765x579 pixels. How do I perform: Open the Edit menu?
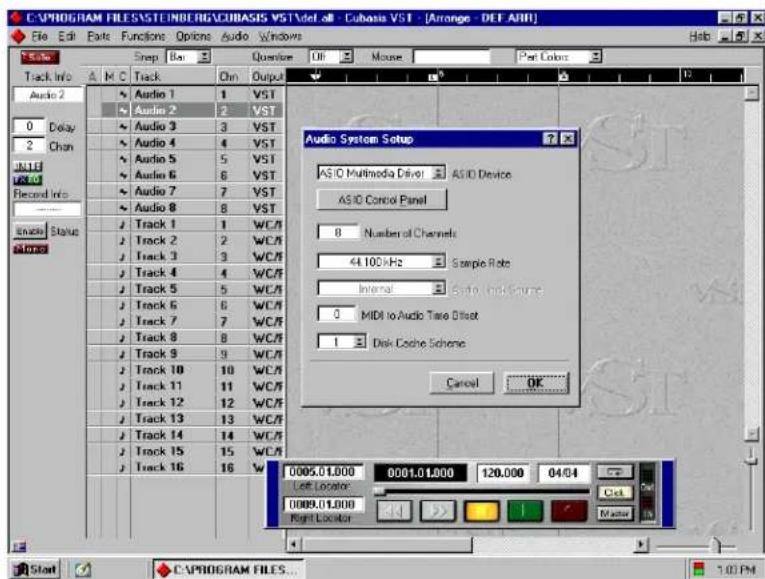click(x=67, y=37)
